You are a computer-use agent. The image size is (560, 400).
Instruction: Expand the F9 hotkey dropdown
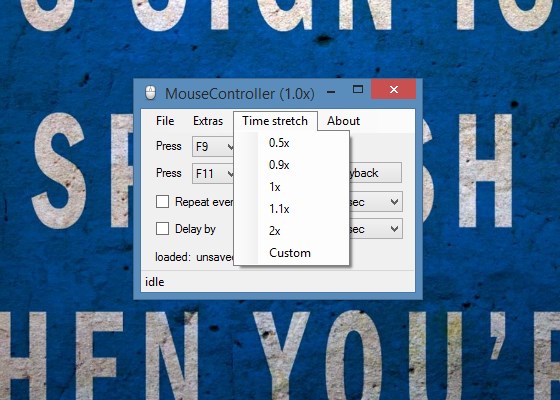tap(213, 146)
